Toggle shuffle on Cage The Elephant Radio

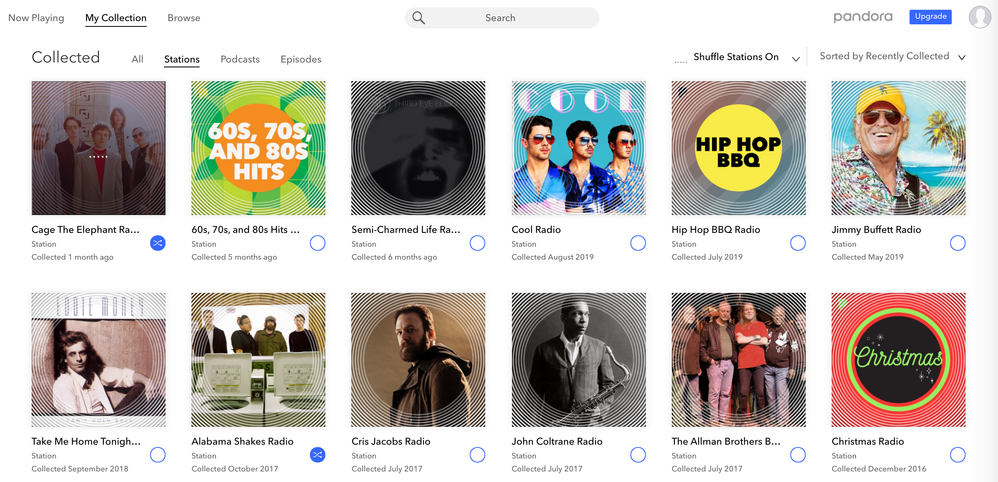click(158, 243)
